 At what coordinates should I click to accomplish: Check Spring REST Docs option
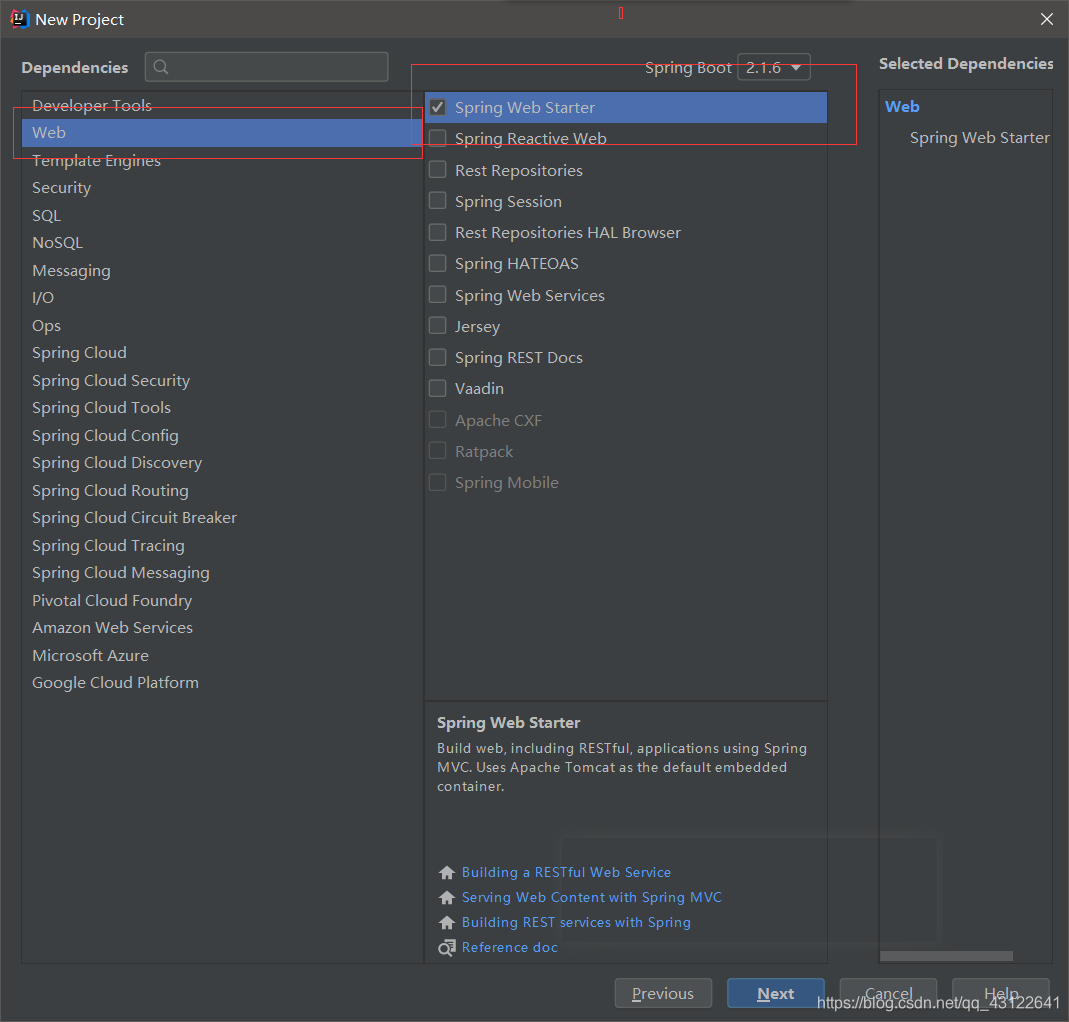(438, 357)
